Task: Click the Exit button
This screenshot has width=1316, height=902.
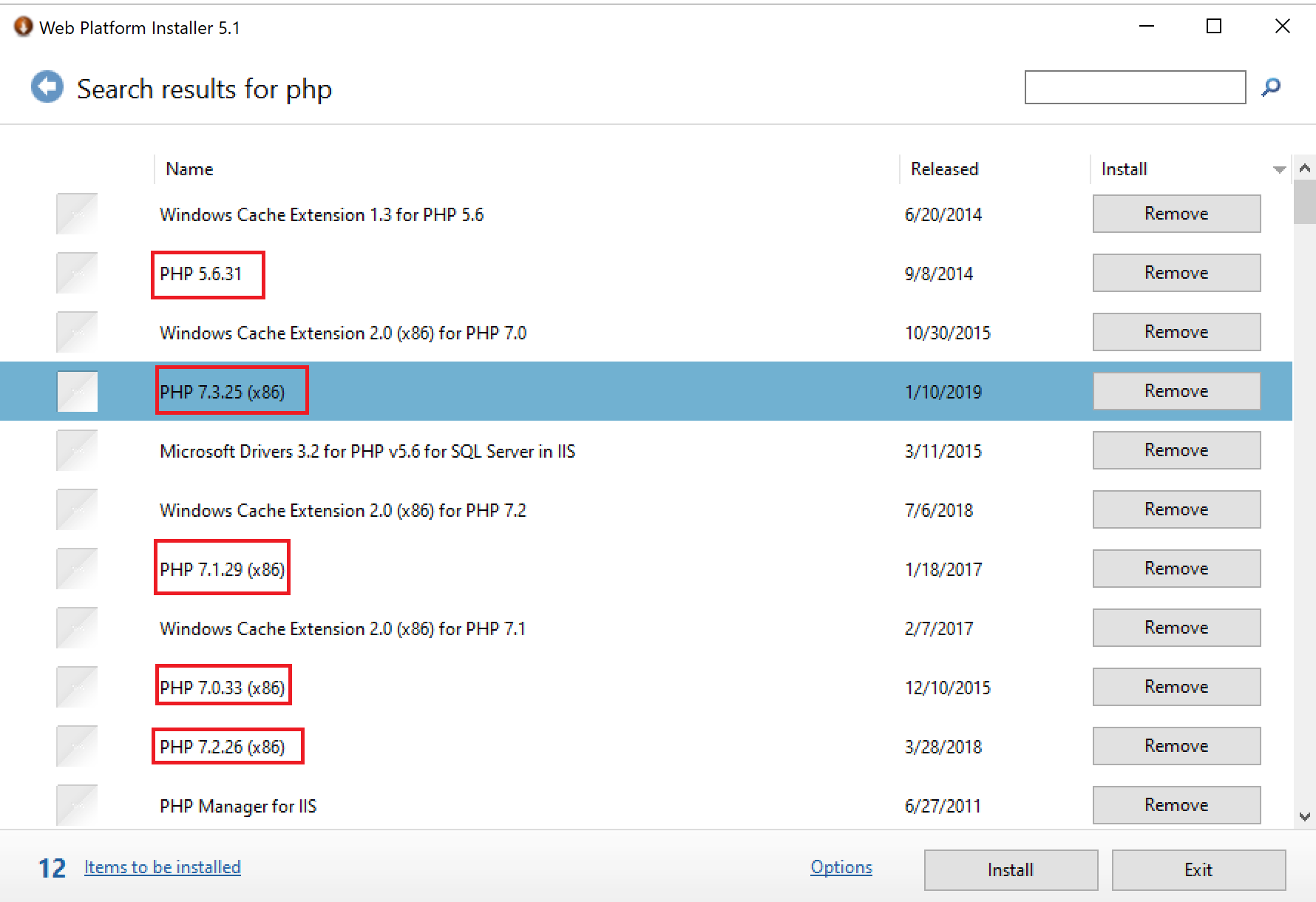Action: (x=1198, y=870)
